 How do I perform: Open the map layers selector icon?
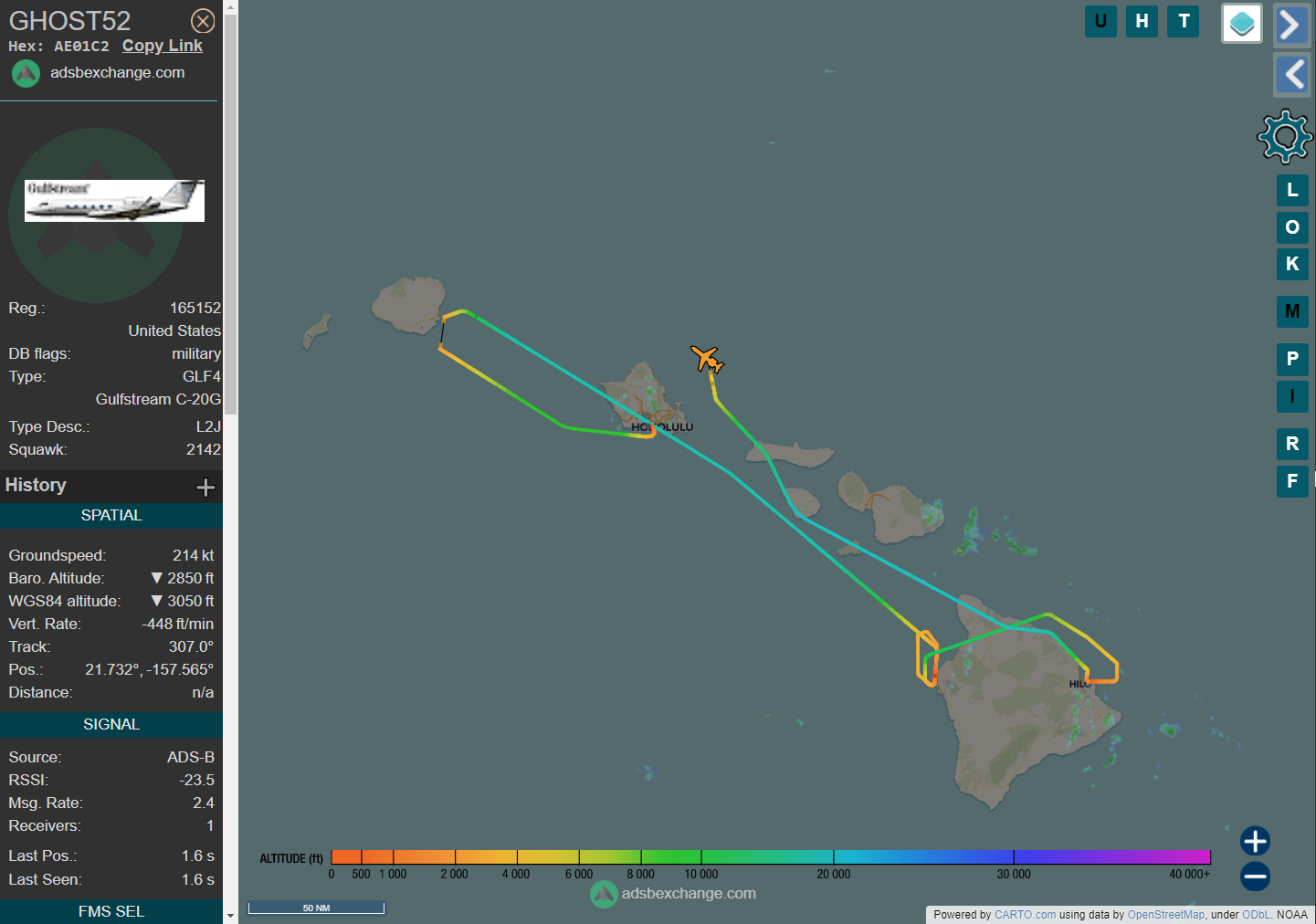click(x=1242, y=24)
